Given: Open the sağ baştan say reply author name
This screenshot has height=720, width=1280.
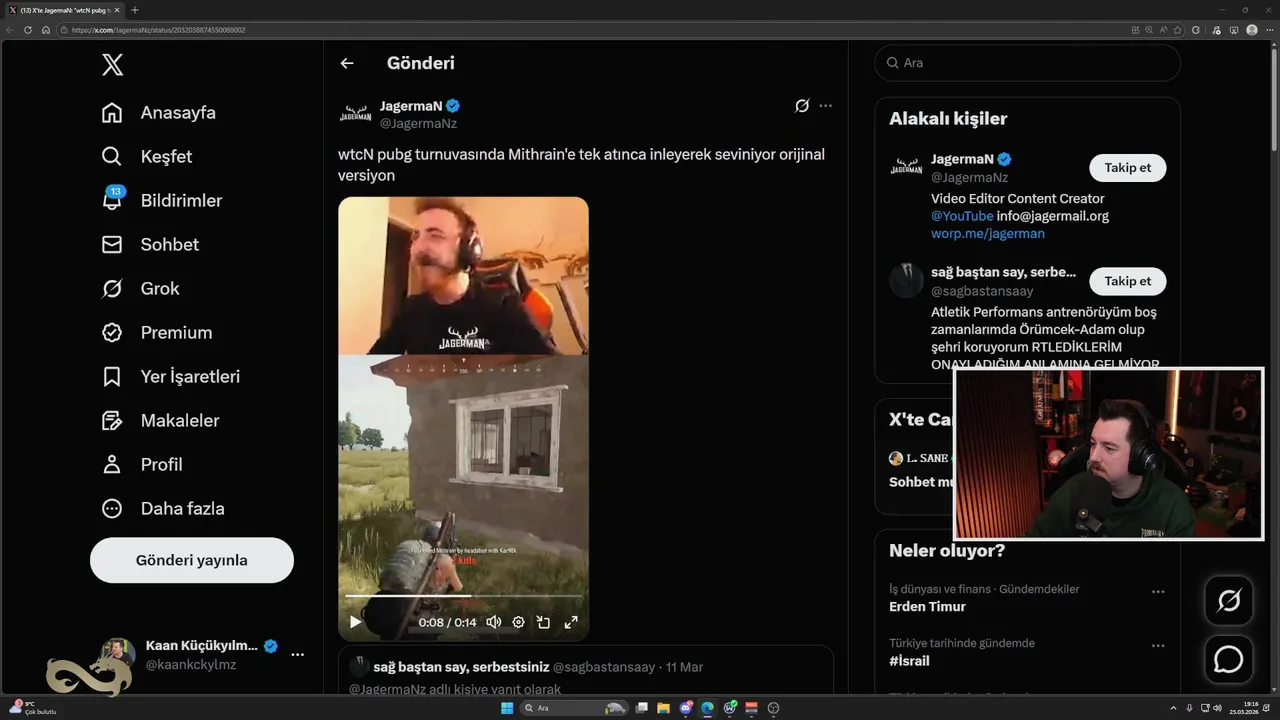Looking at the screenshot, I should pyautogui.click(x=461, y=666).
